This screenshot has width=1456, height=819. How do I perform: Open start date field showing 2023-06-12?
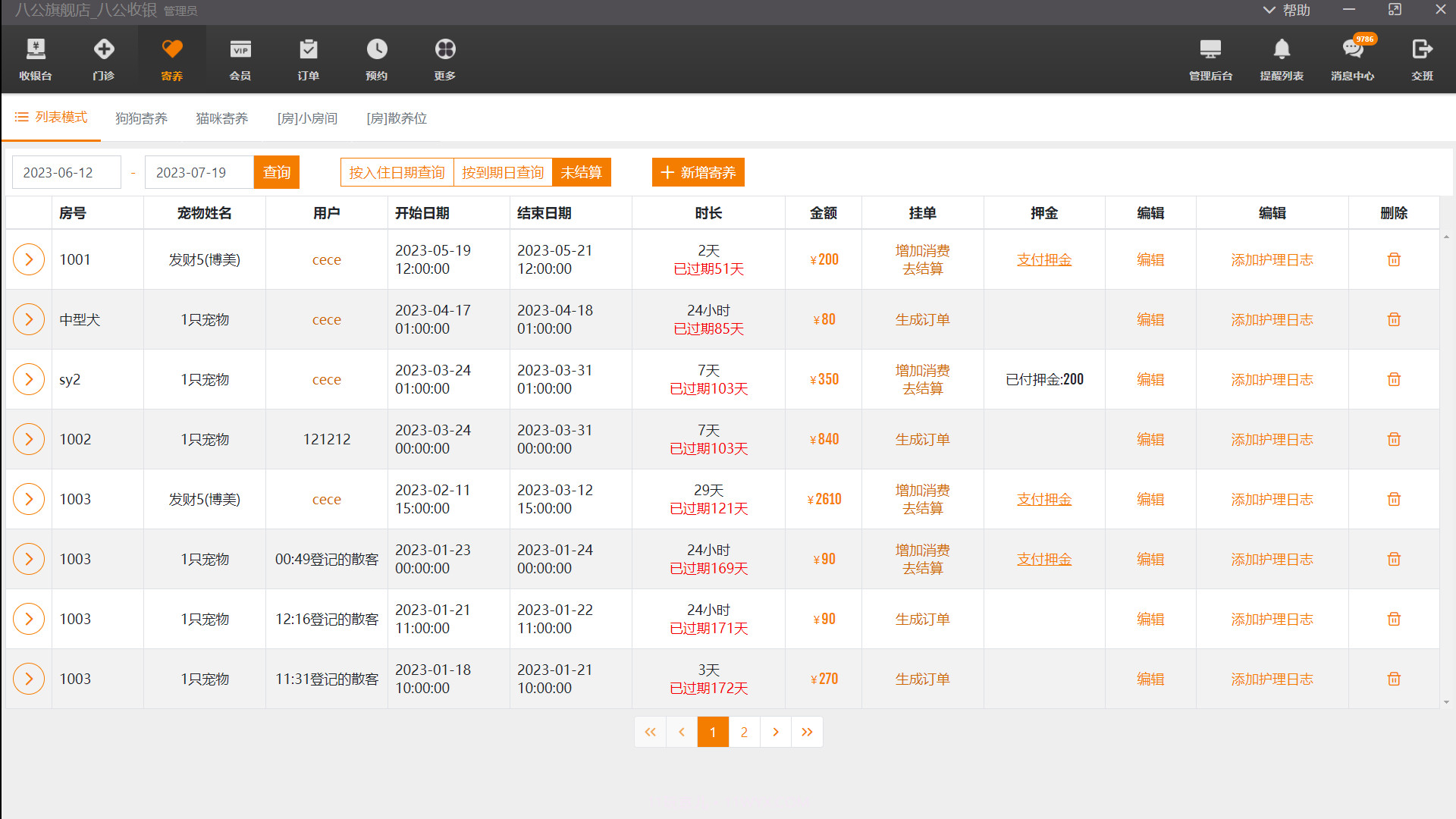click(x=66, y=172)
